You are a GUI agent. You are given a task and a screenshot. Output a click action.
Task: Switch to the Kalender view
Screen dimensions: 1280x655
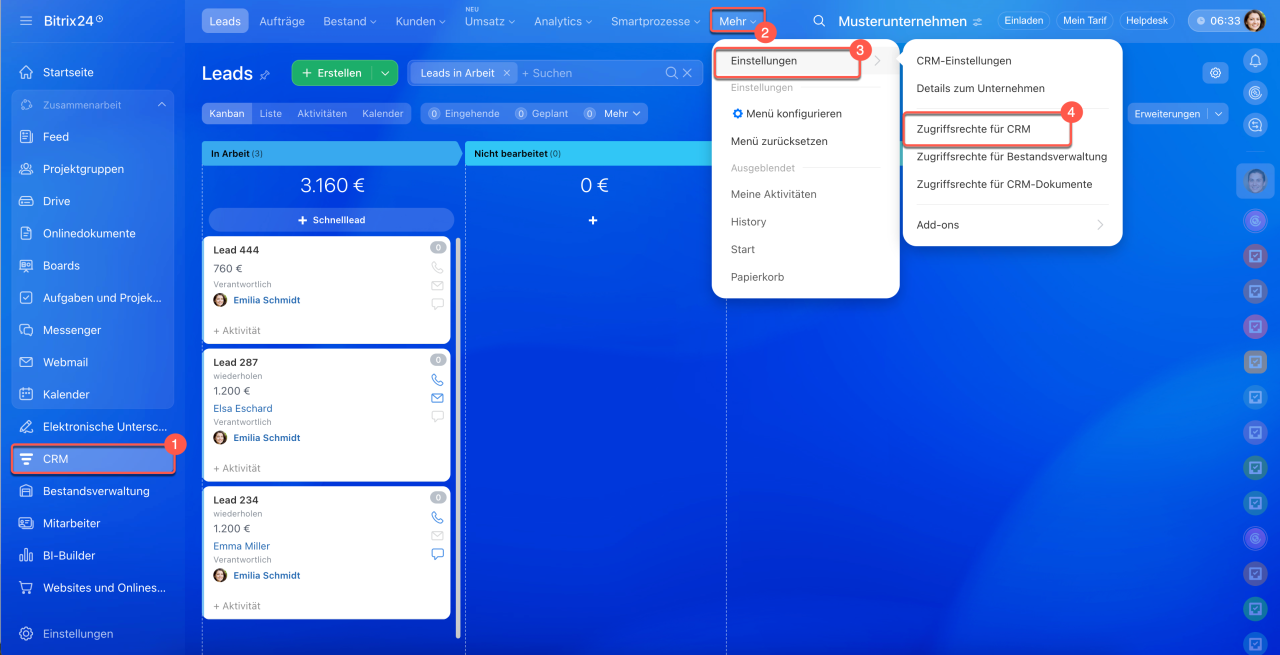[383, 114]
